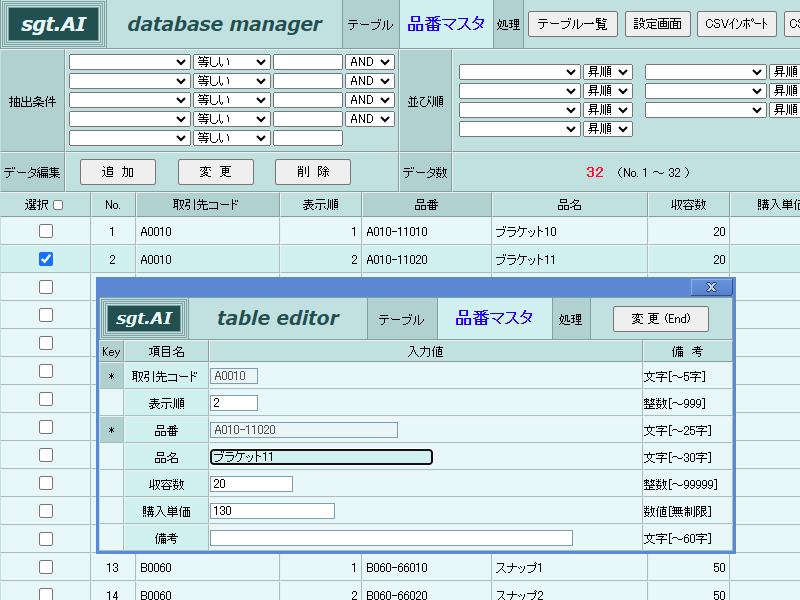Open the fifth 等しい operator dropdown
800x600 pixels.
pyautogui.click(x=232, y=138)
